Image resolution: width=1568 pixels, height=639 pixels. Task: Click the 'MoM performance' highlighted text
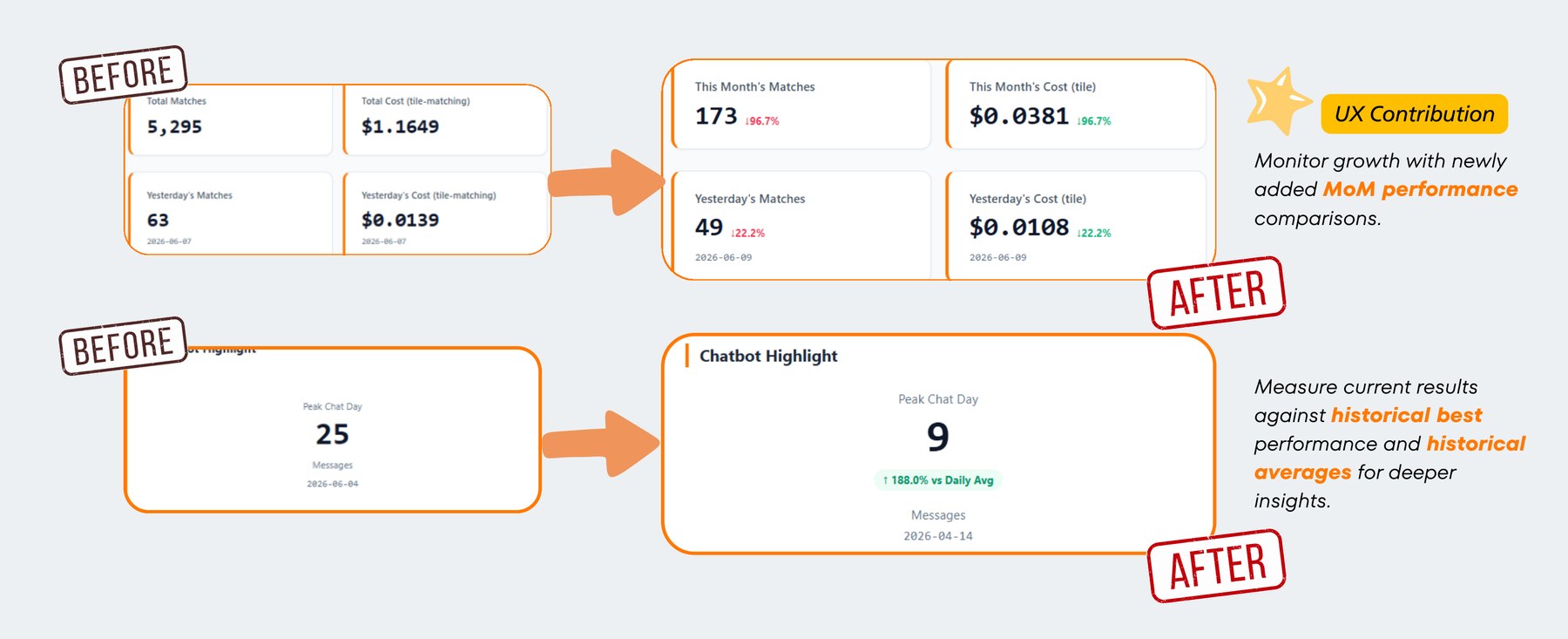pos(1420,189)
